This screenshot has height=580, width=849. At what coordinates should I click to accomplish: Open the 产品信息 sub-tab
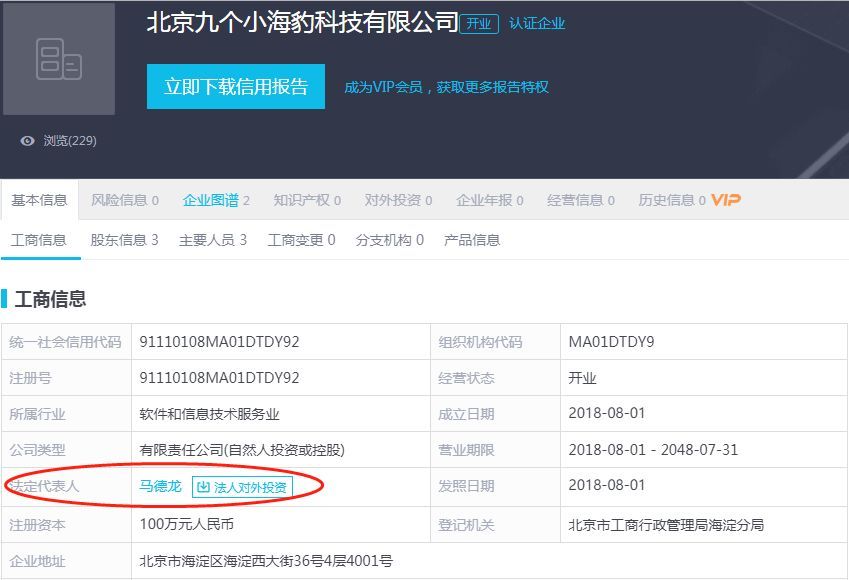(472, 240)
